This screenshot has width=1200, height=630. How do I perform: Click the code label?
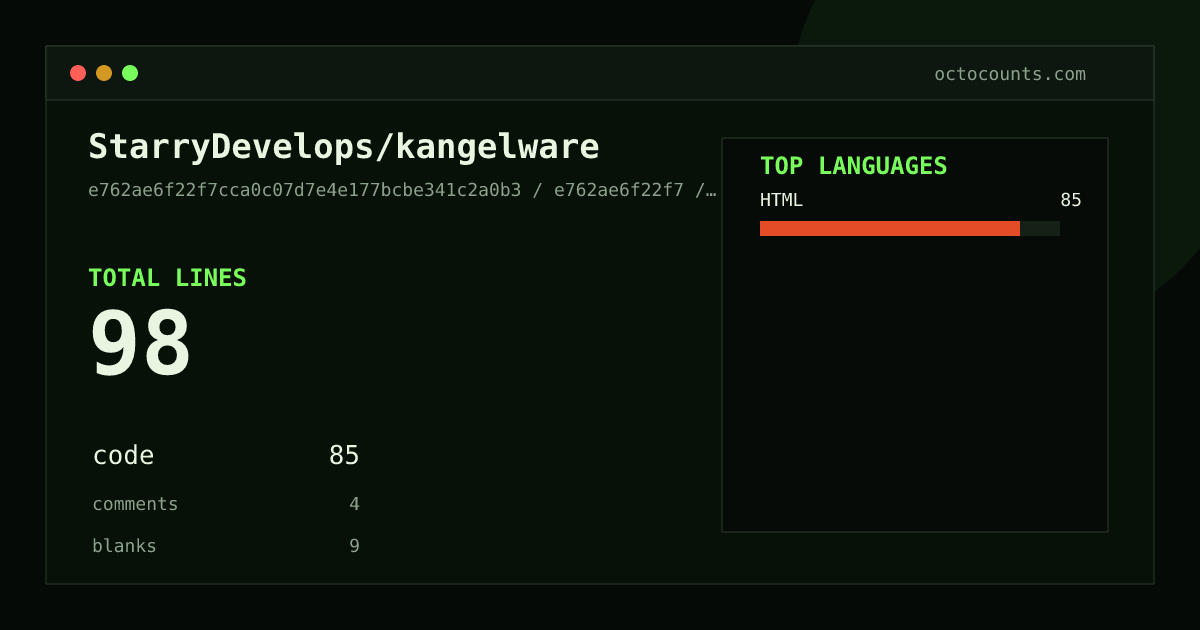(x=123, y=456)
